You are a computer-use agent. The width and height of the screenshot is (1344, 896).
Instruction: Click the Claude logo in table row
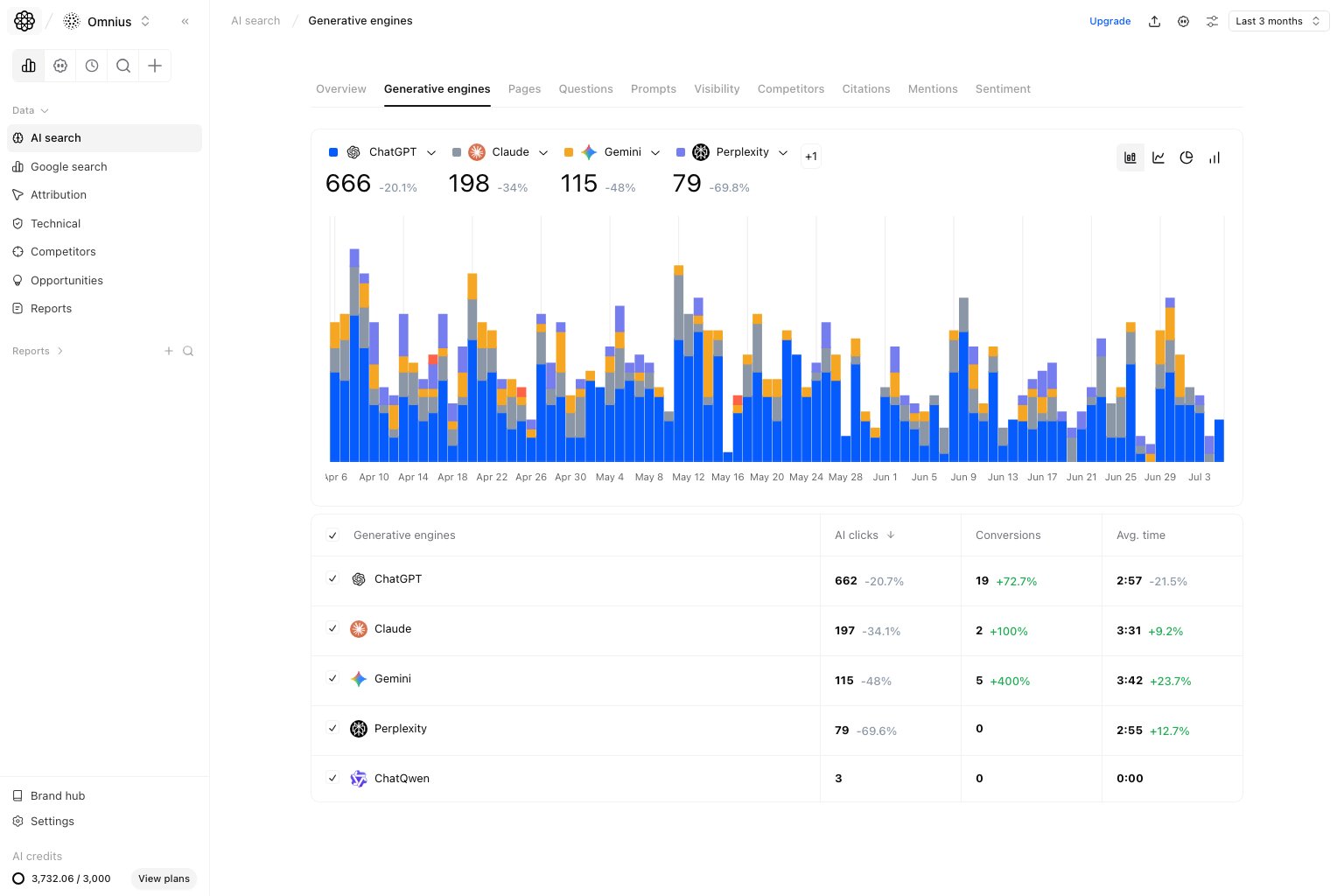pyautogui.click(x=359, y=629)
